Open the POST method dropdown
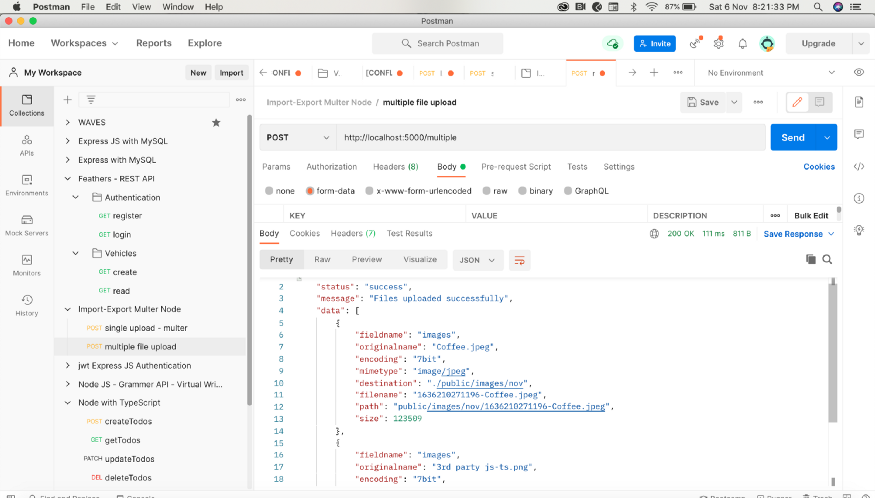 point(298,137)
